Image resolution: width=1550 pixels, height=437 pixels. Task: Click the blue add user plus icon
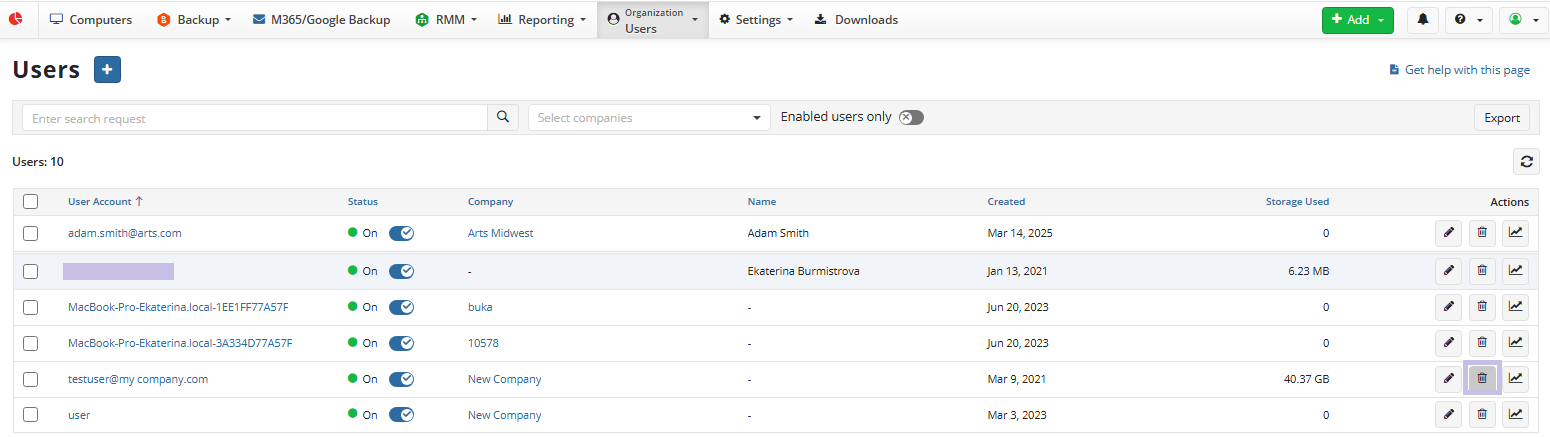click(x=107, y=70)
